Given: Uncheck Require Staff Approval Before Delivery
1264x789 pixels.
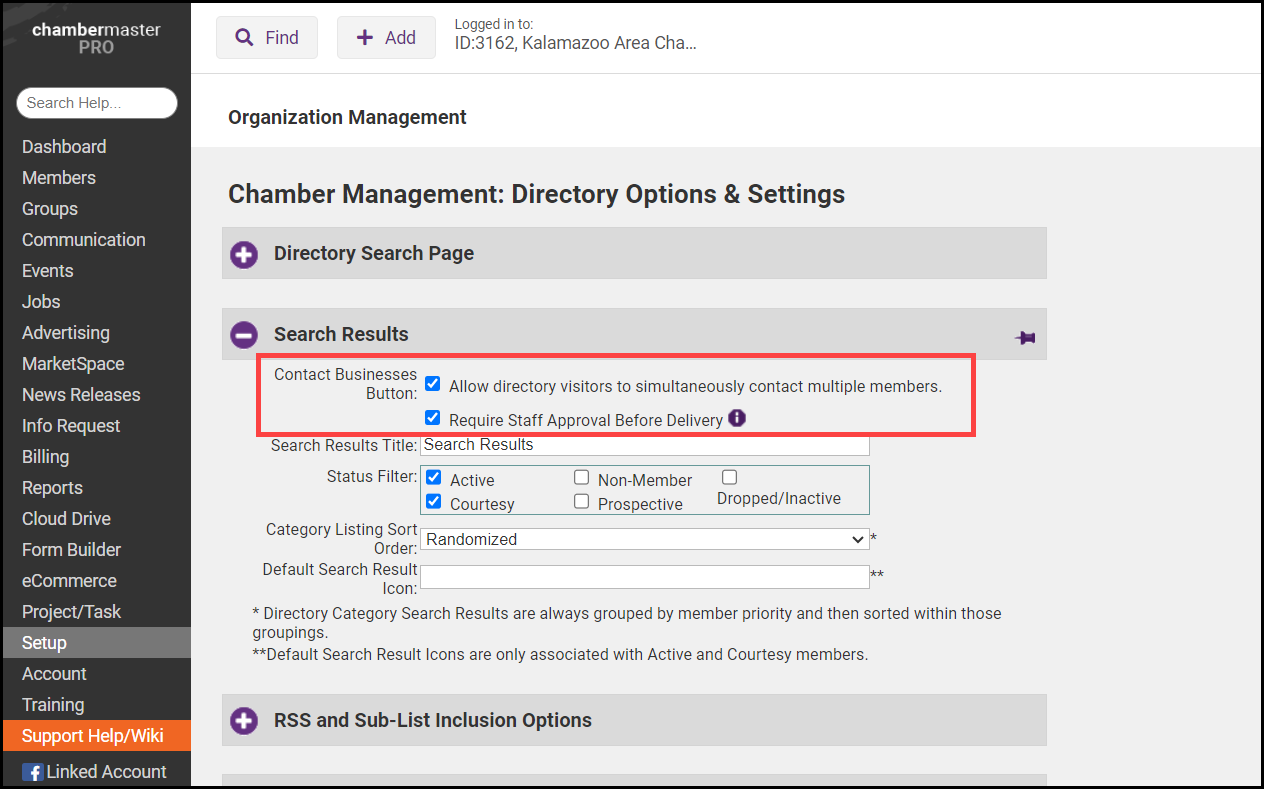Looking at the screenshot, I should click(433, 418).
